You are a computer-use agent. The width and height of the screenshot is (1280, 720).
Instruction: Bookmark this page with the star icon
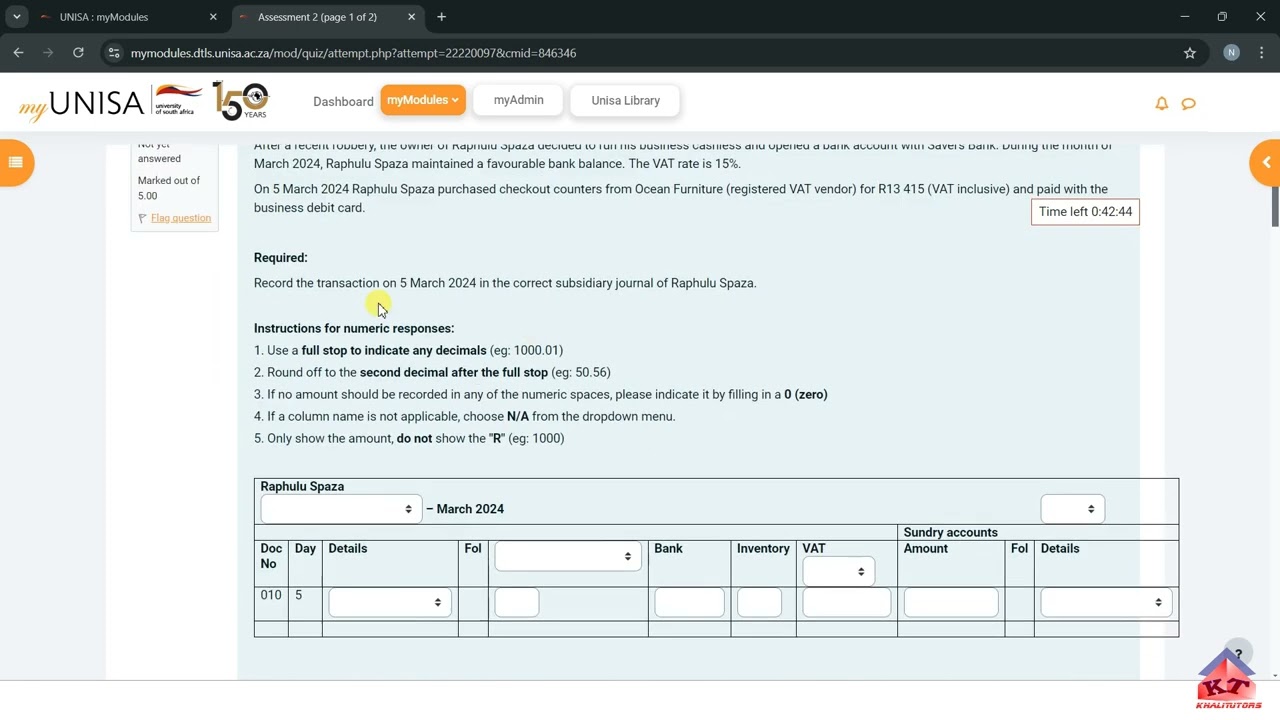pyautogui.click(x=1190, y=53)
